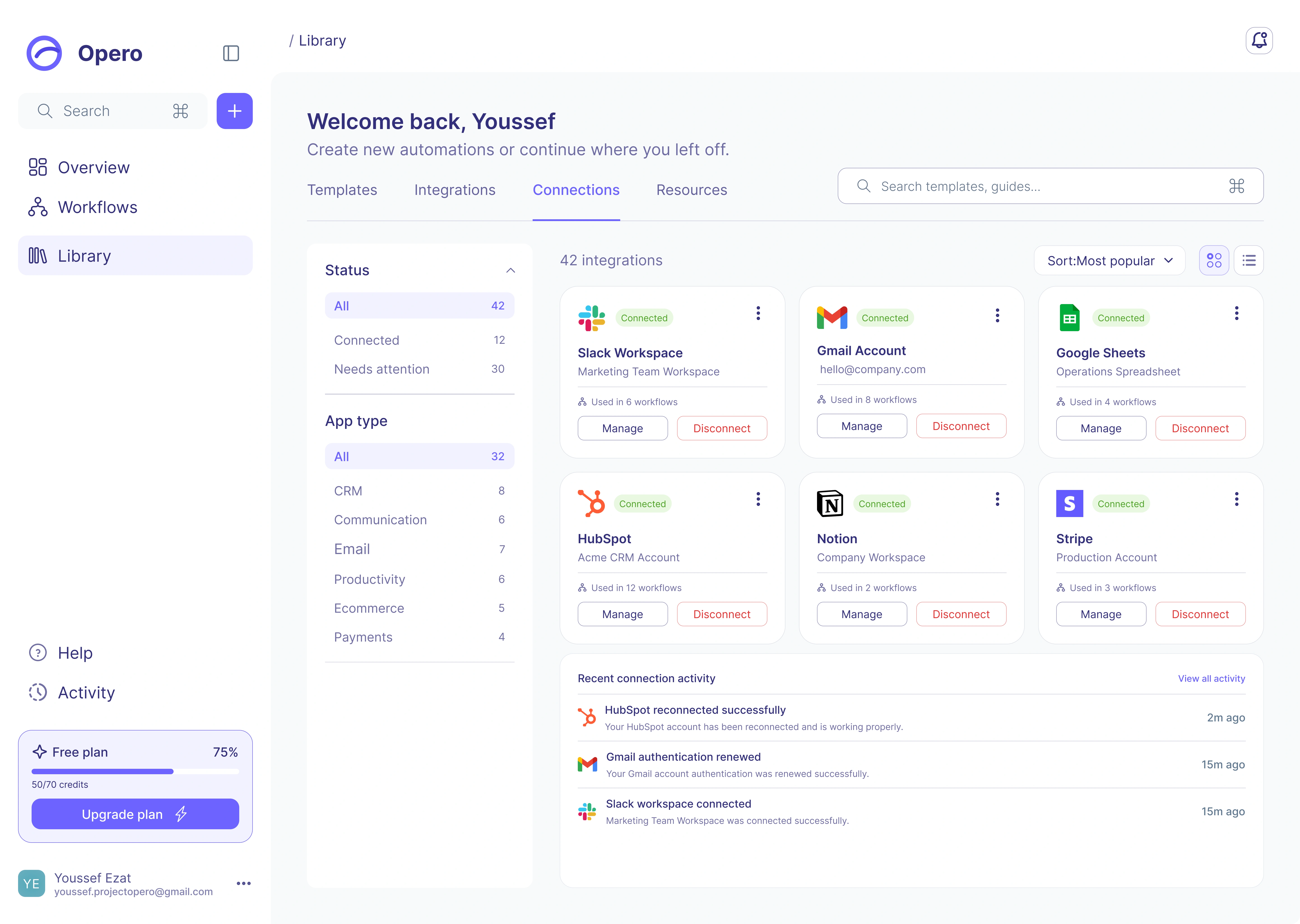The image size is (1300, 924).
Task: Switch to list view layout
Action: (x=1249, y=261)
